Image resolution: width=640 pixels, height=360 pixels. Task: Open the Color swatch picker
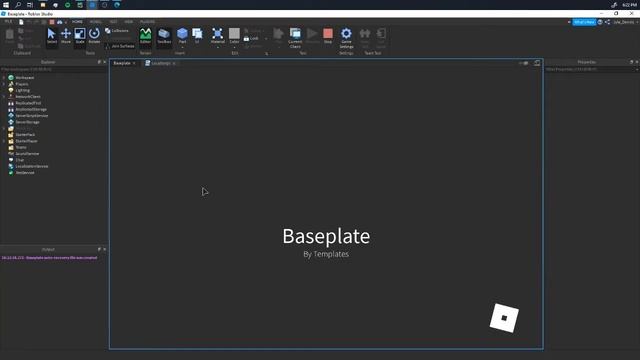234,35
